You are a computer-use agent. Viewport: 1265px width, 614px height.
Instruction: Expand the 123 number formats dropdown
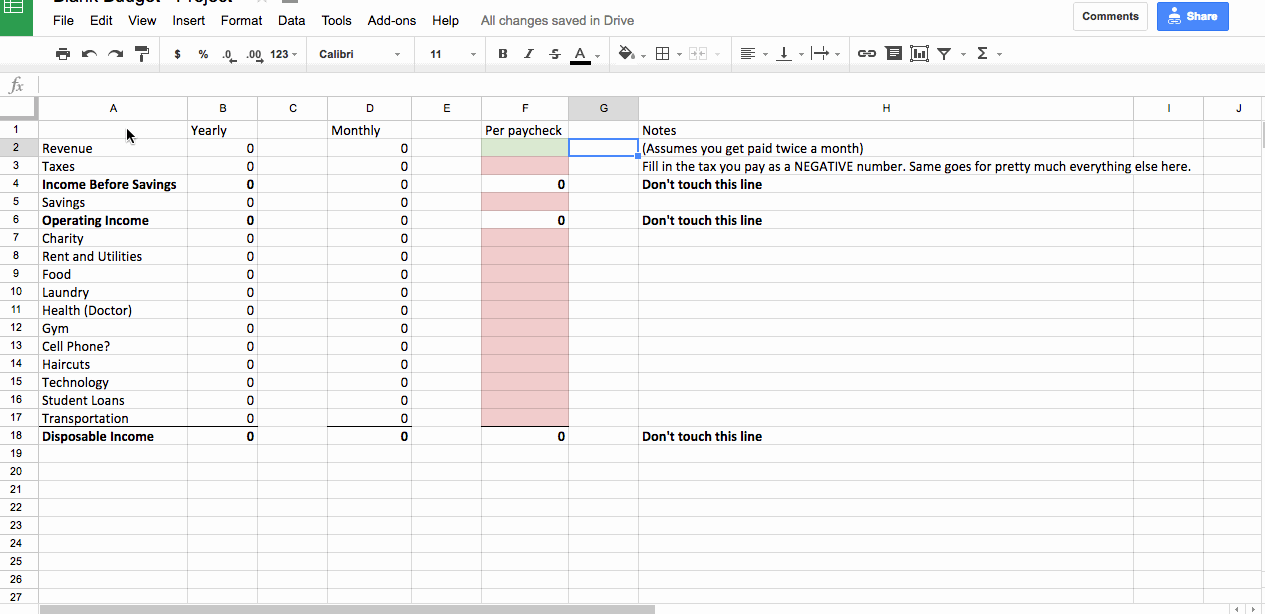click(284, 54)
